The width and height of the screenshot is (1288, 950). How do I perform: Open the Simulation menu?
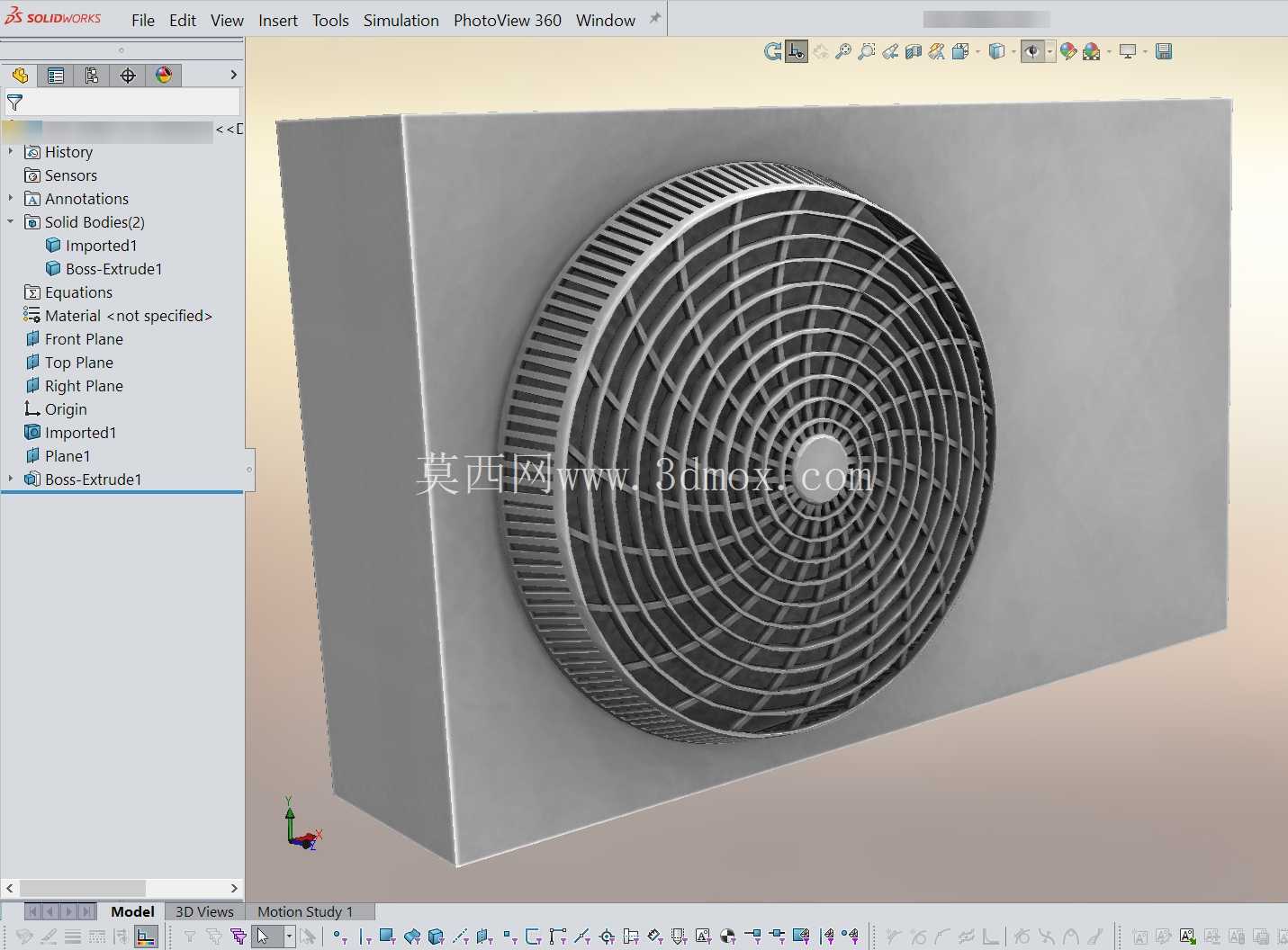coord(401,20)
